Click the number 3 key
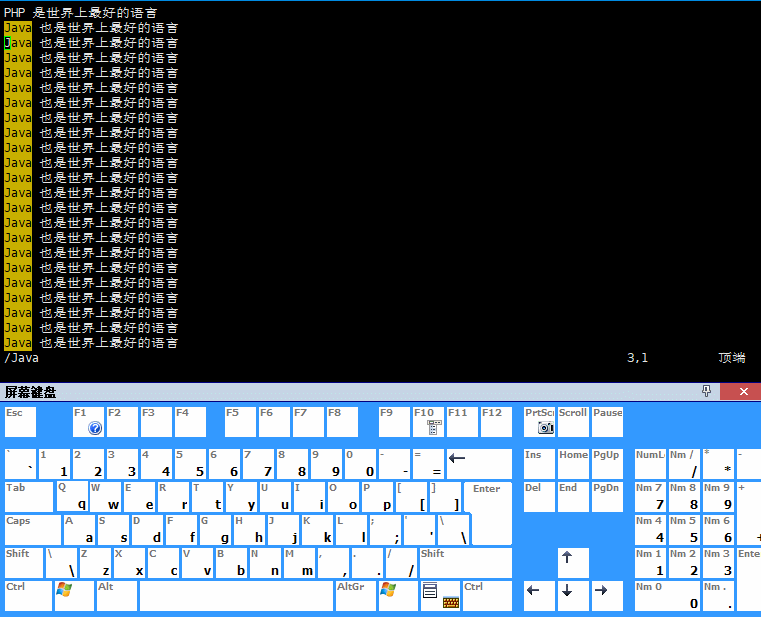 (122, 464)
